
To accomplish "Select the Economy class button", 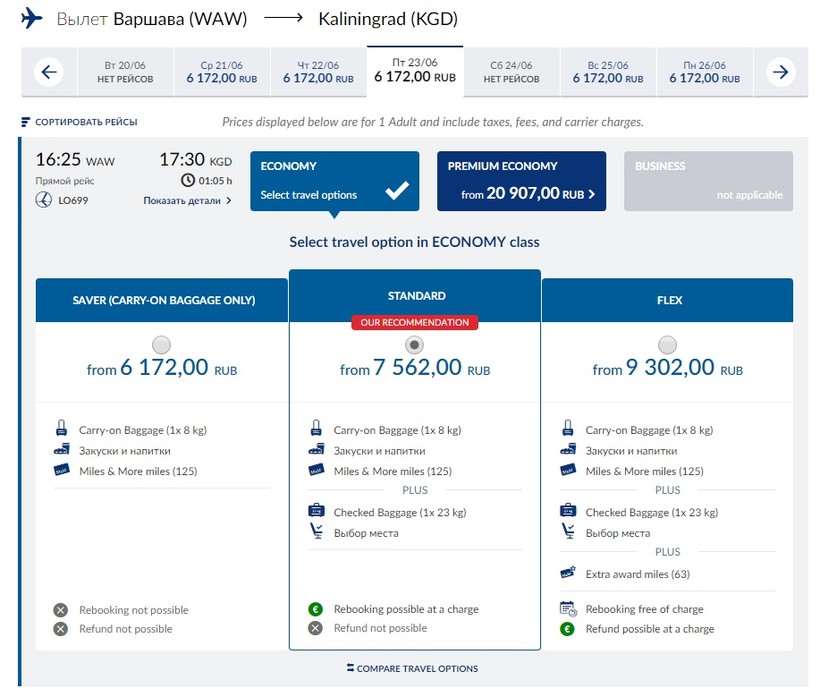I will 334,181.
